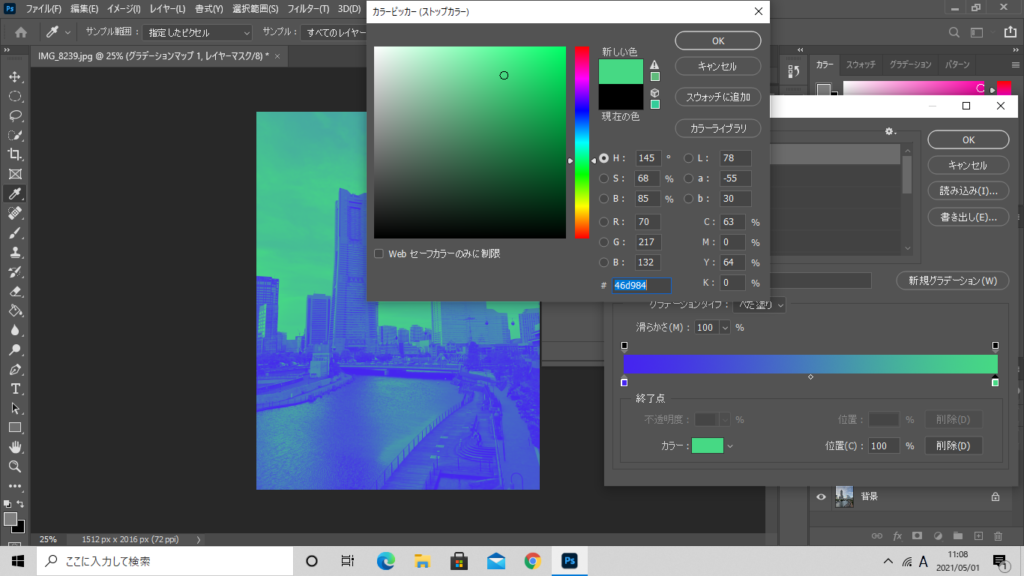
Task: Select the green right gradient color stop
Action: [x=995, y=381]
